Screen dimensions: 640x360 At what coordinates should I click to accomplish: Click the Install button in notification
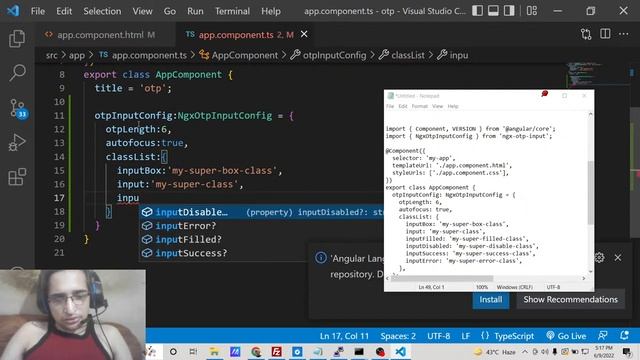click(491, 300)
